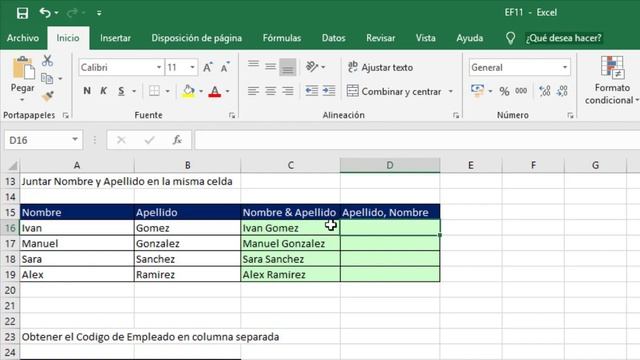Open Número dialog launcher

click(x=570, y=116)
